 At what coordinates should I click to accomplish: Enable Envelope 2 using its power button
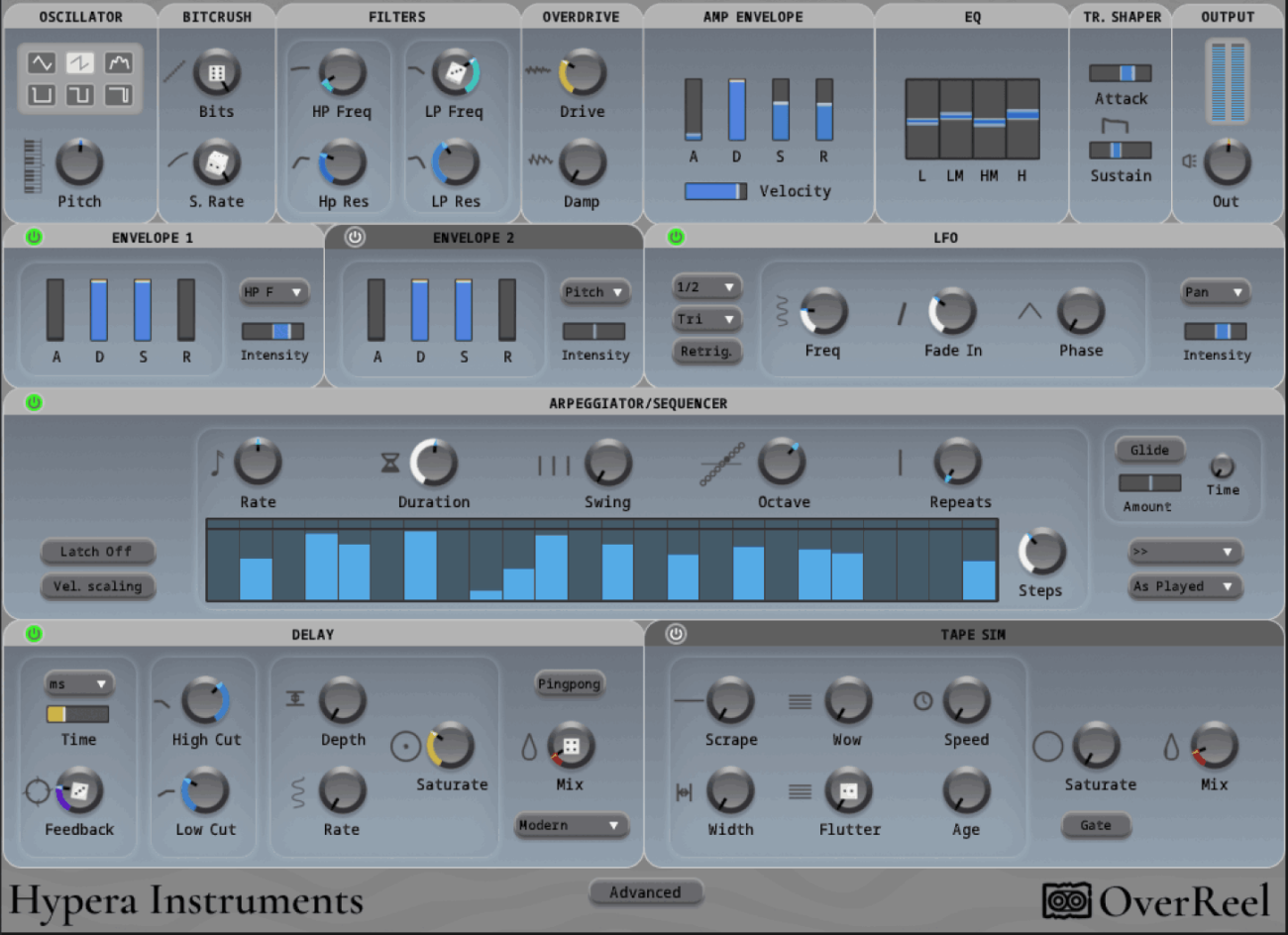coord(355,238)
